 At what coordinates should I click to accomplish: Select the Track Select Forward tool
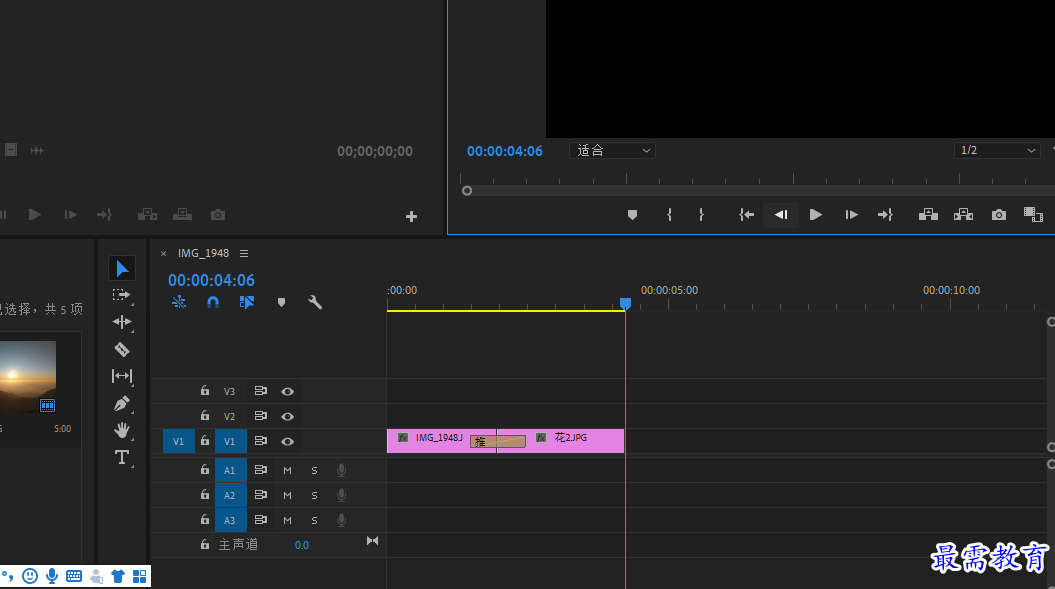tap(122, 295)
